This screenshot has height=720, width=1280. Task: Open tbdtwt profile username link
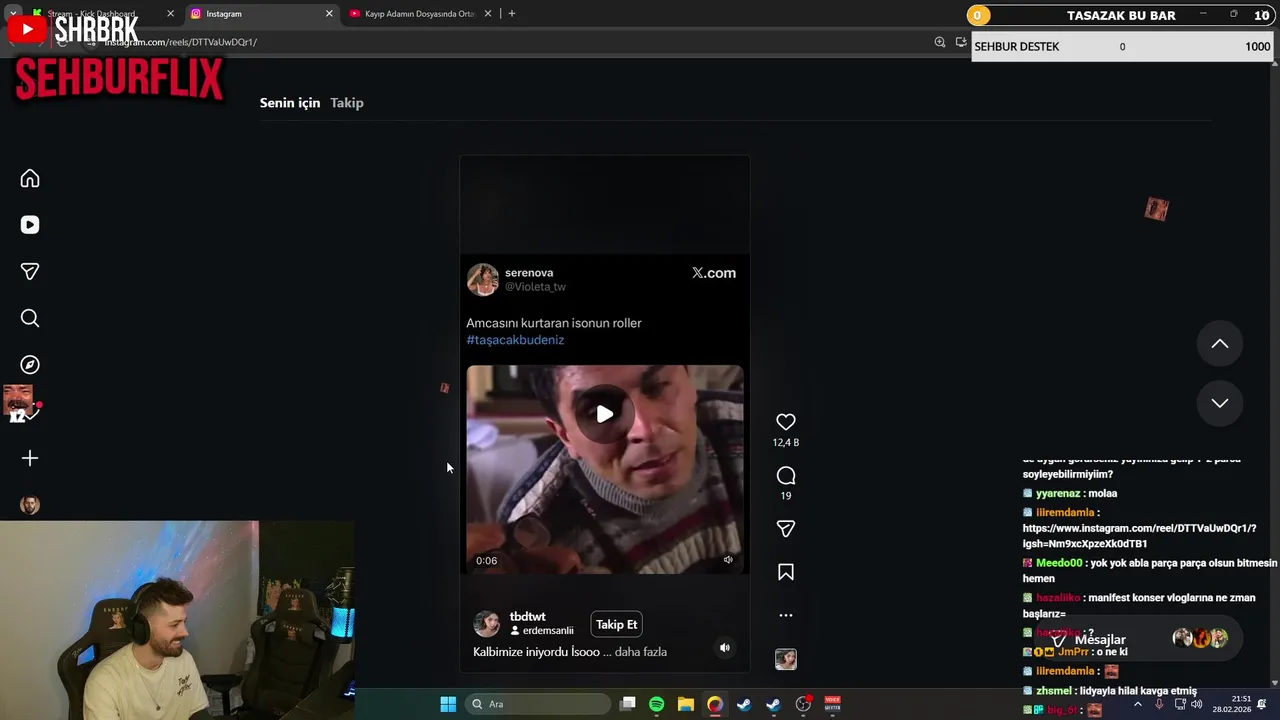coord(527,617)
